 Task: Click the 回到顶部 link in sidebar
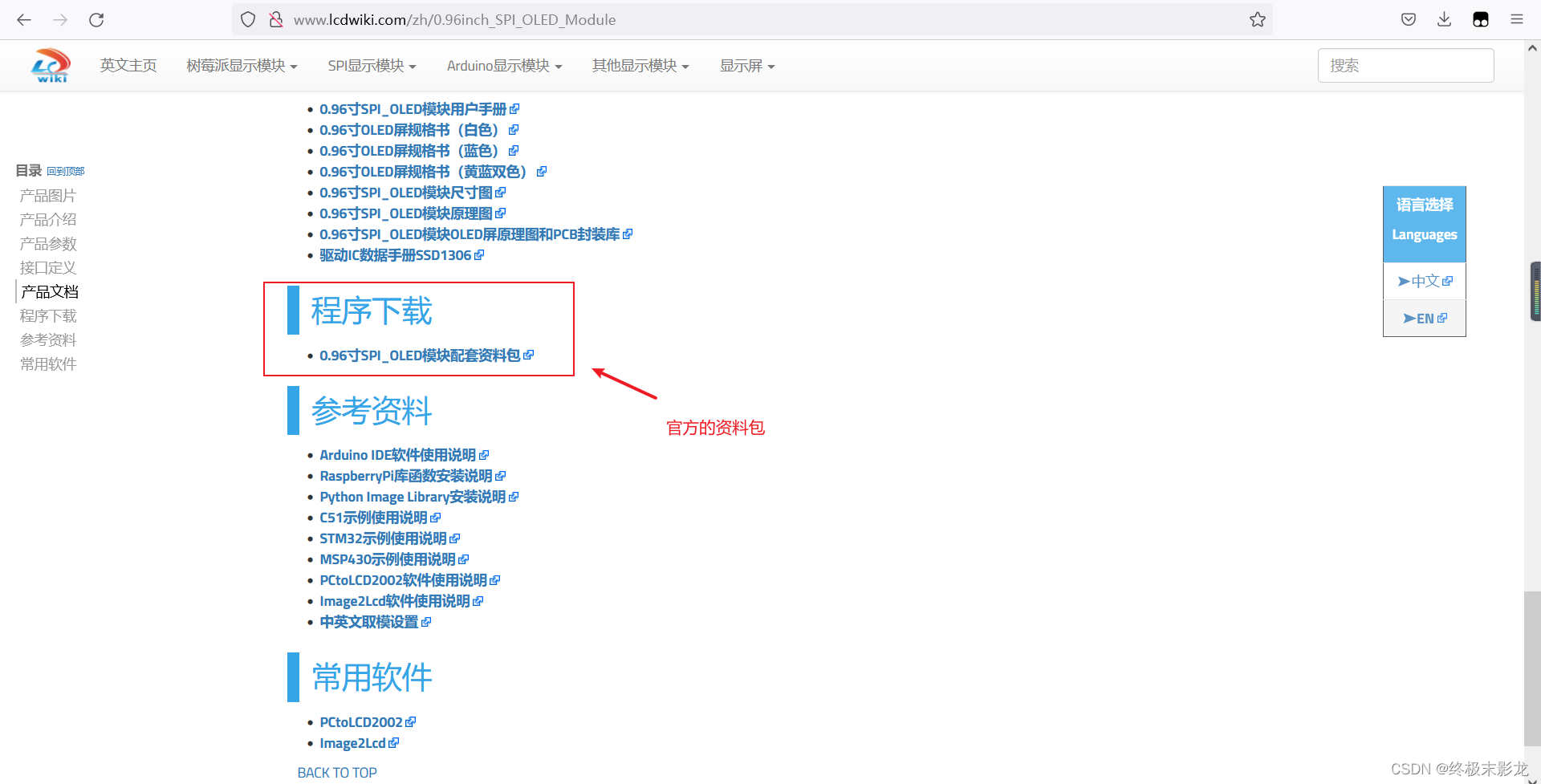[65, 171]
